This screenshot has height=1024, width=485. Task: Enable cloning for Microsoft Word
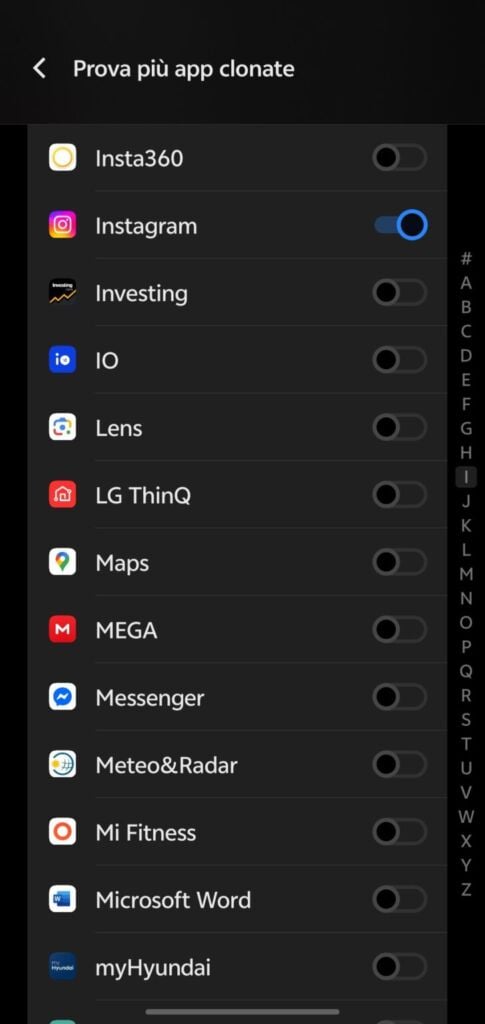(400, 900)
